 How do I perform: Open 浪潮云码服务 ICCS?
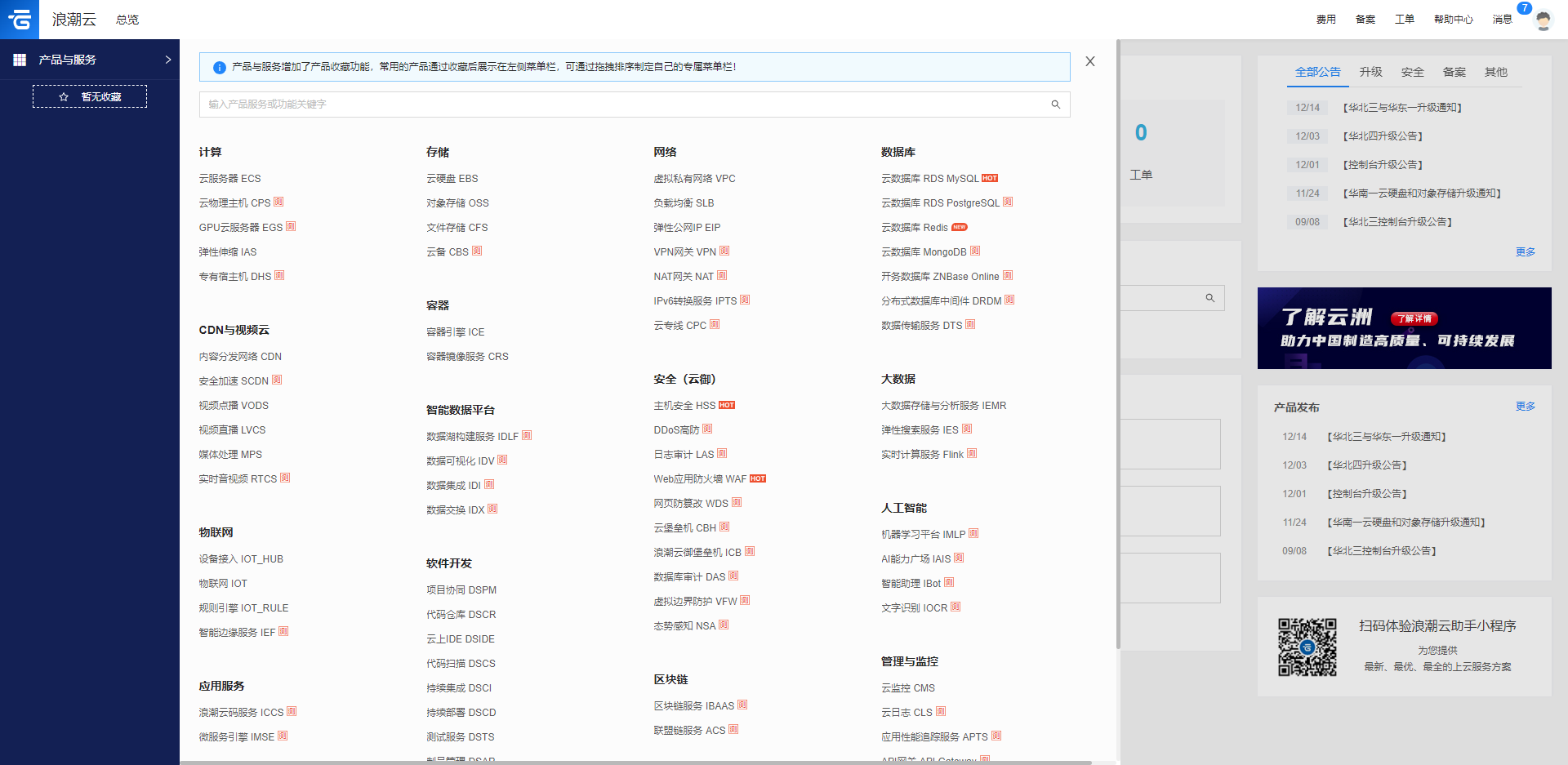click(x=241, y=712)
